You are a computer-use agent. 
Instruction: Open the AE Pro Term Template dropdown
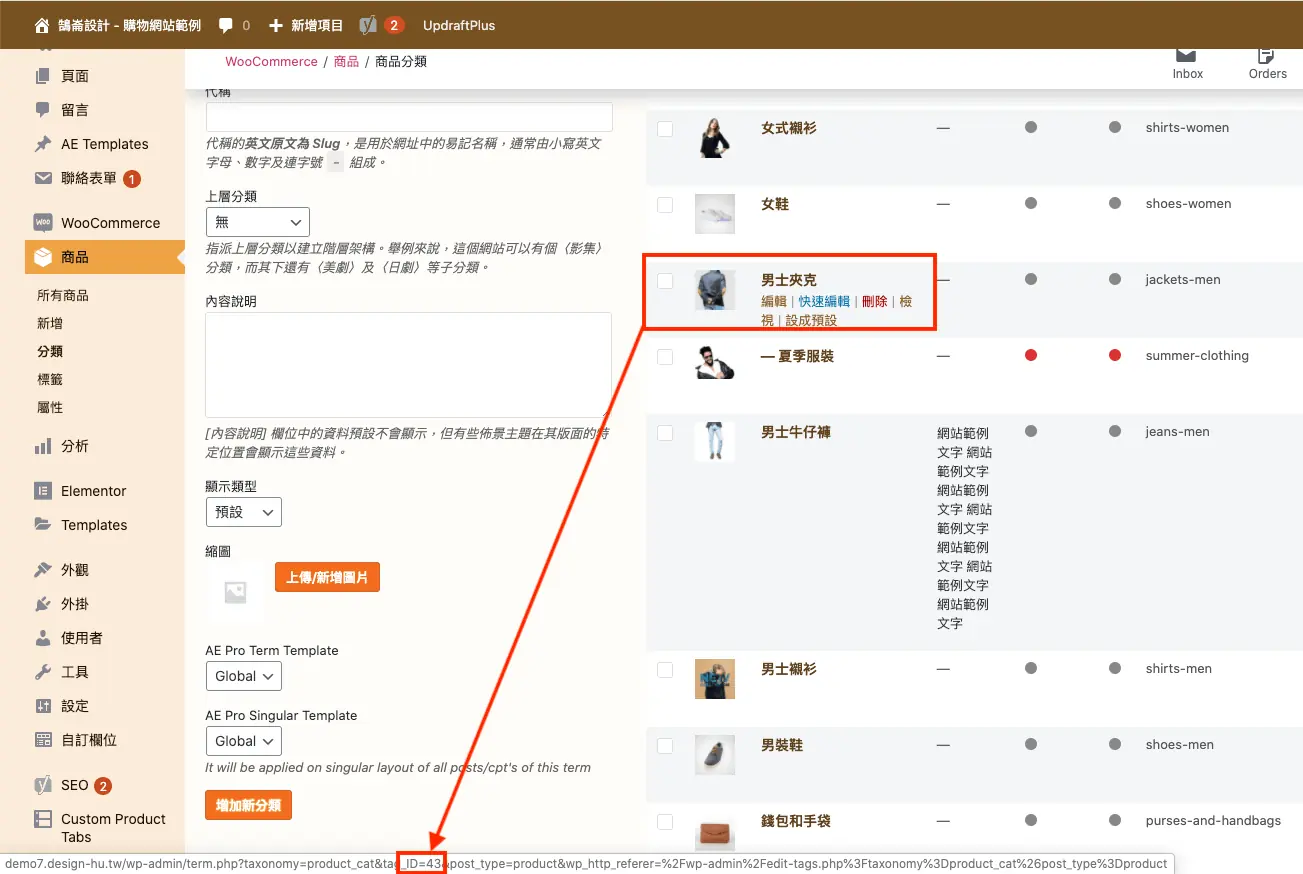point(243,676)
